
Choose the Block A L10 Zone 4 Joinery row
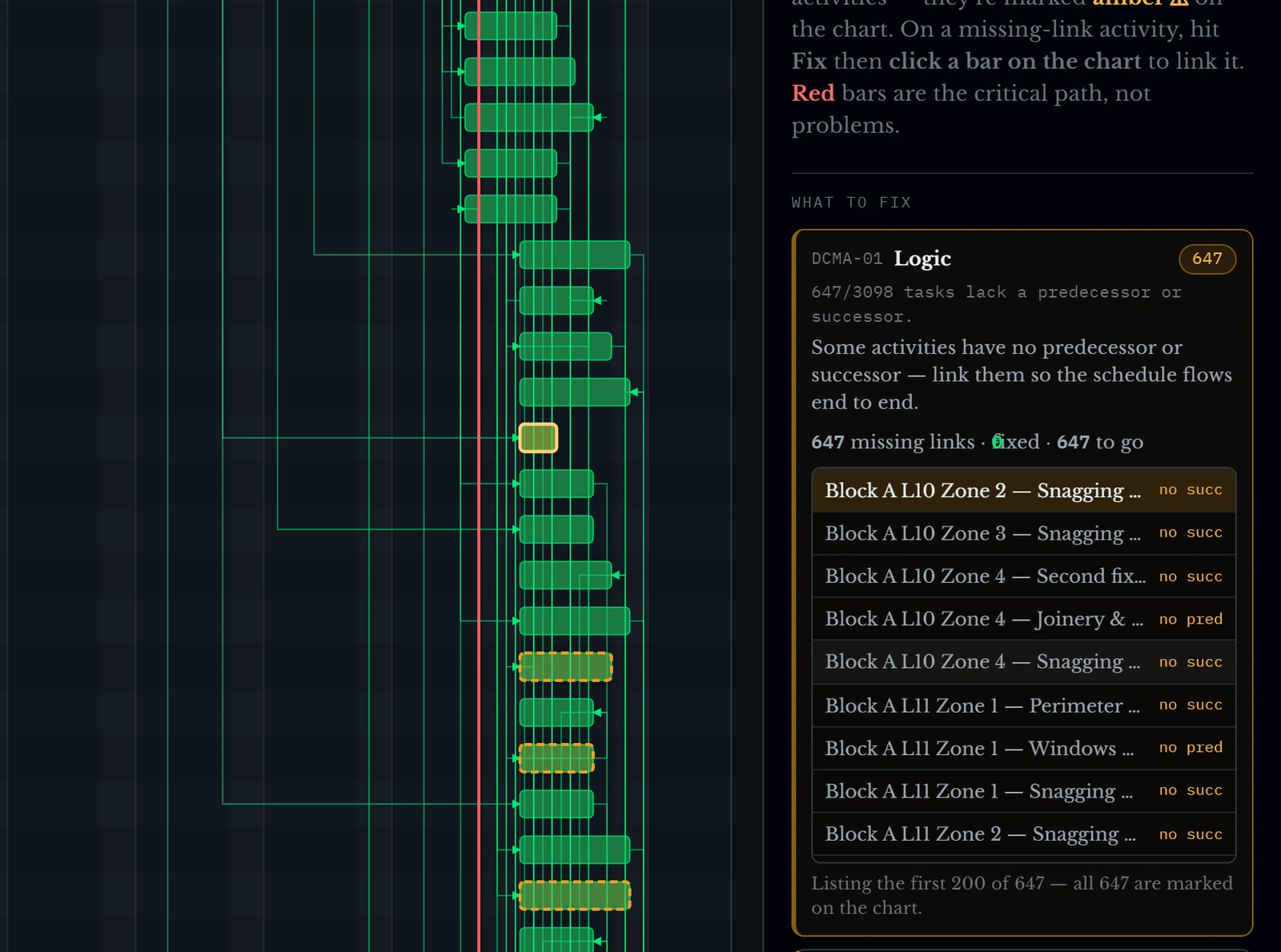tap(1023, 619)
